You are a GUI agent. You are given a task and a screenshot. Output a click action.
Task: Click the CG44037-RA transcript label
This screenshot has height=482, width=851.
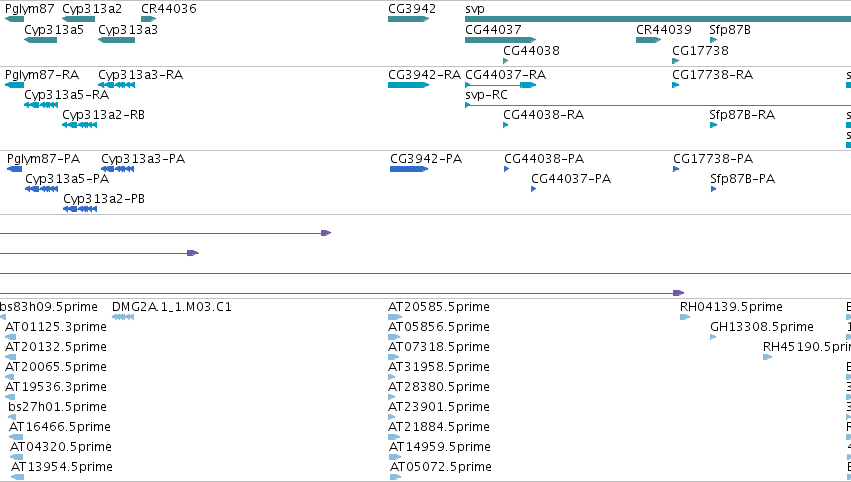[x=506, y=75]
